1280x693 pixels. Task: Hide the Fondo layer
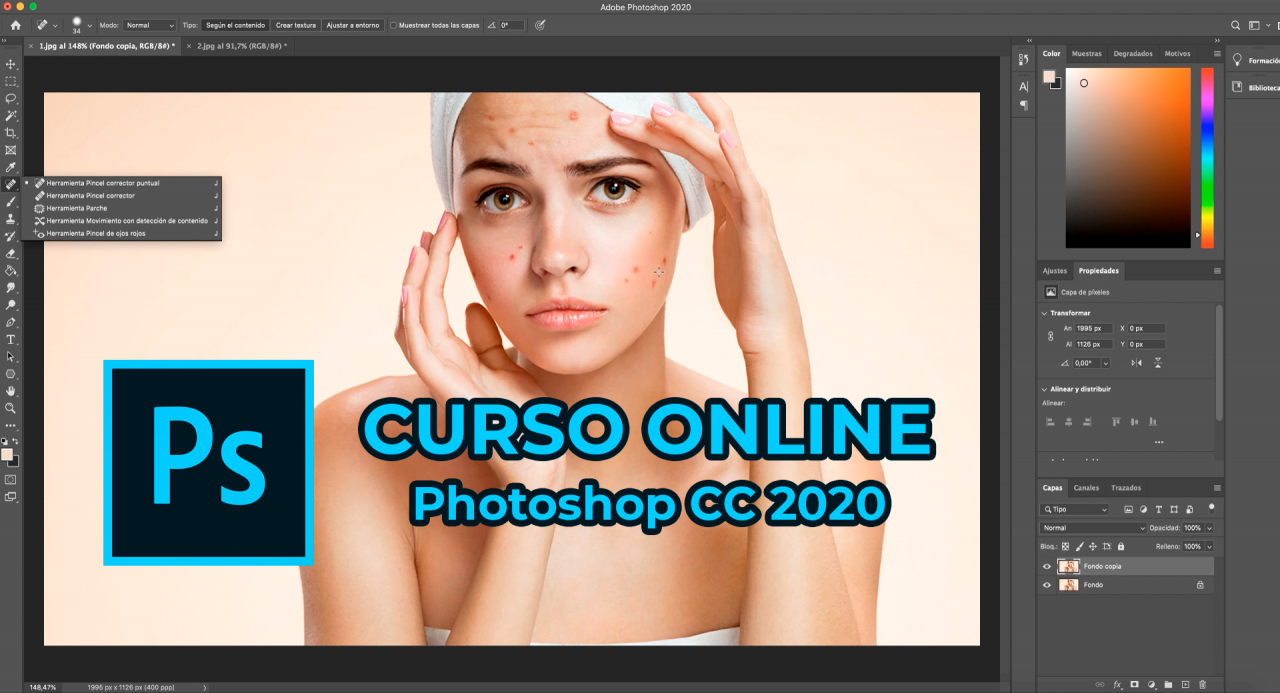[x=1047, y=585]
